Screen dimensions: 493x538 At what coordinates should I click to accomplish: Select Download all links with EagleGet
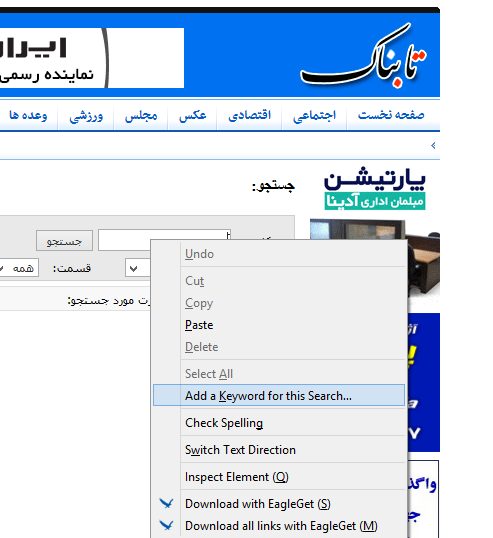(x=281, y=526)
